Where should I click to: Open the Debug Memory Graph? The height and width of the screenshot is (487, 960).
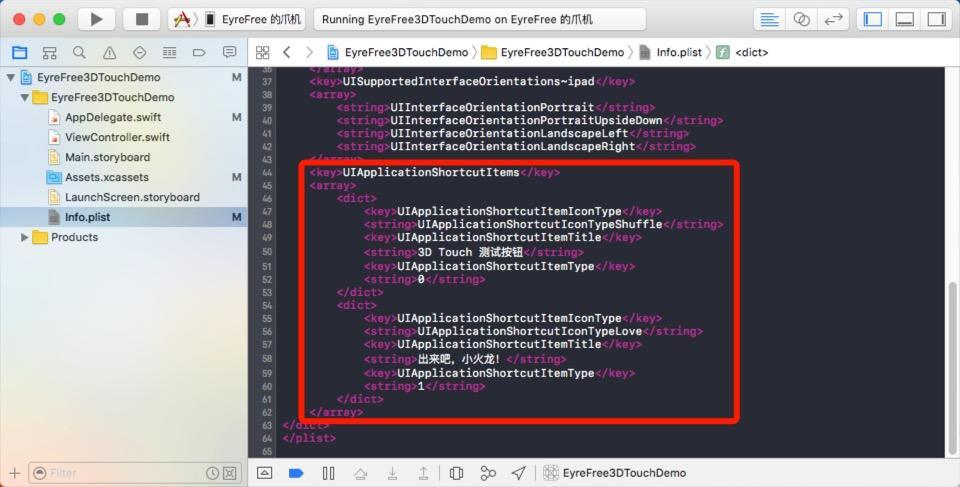tap(488, 473)
